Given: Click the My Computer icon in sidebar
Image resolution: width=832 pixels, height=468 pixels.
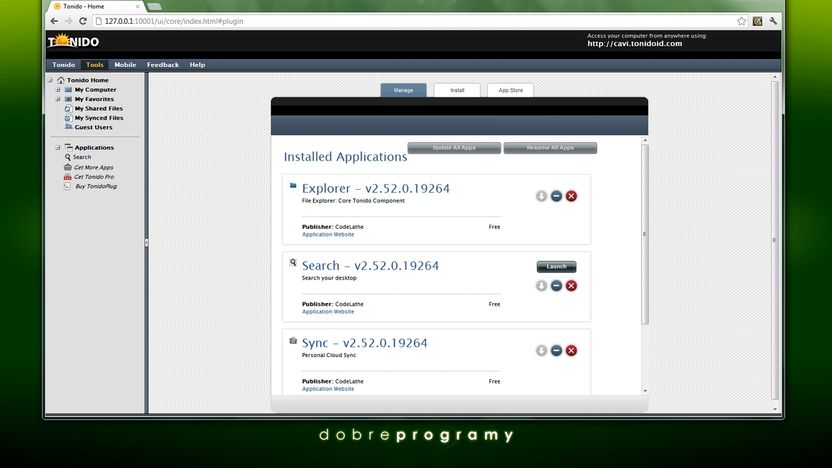Looking at the screenshot, I should 68,90.
